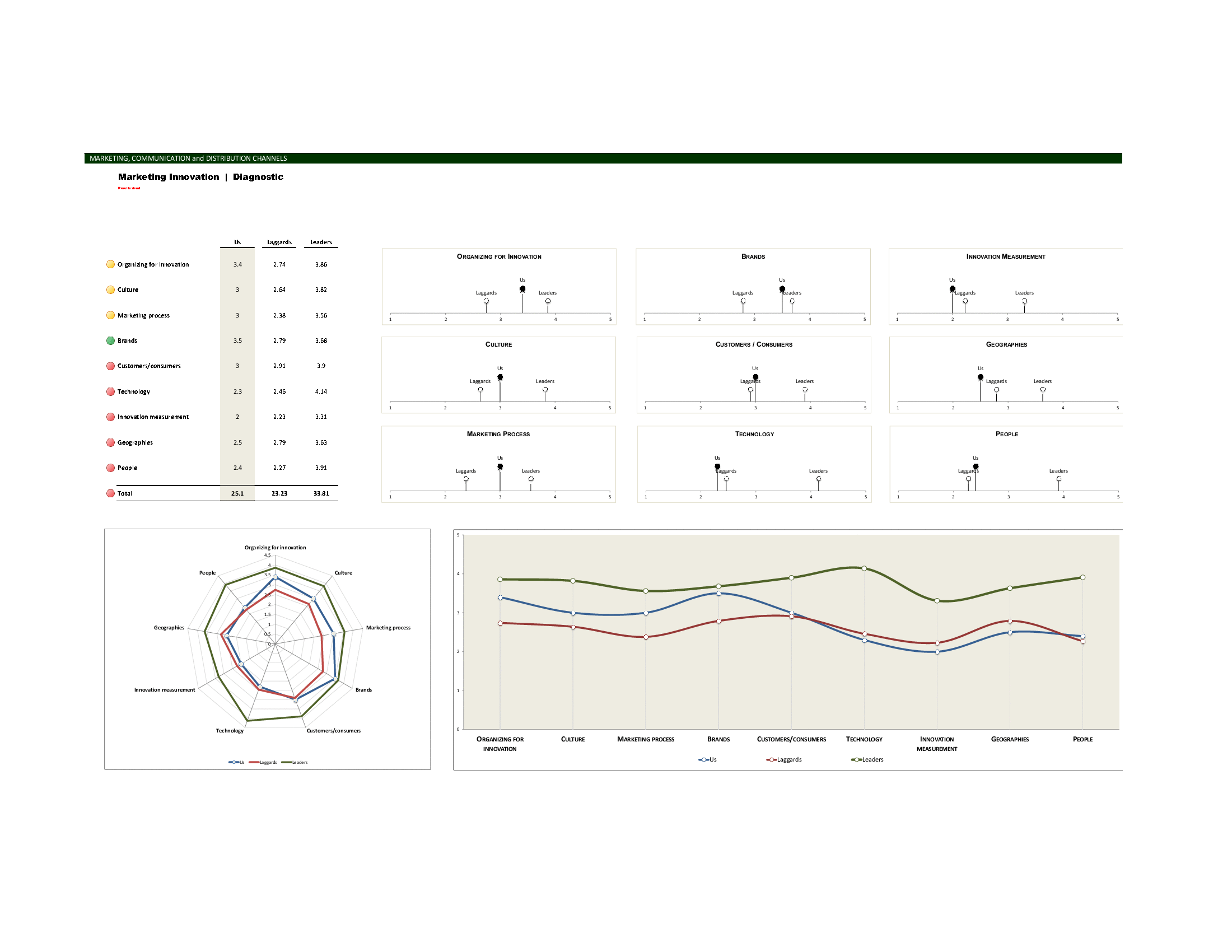Select the Leaders value 3.56 for Marketing process
The image size is (1232, 952).
(321, 315)
